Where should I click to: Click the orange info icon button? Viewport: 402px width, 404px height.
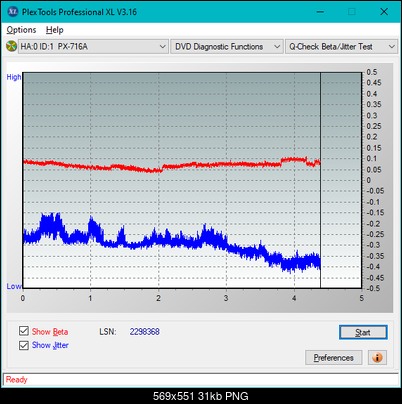(377, 358)
